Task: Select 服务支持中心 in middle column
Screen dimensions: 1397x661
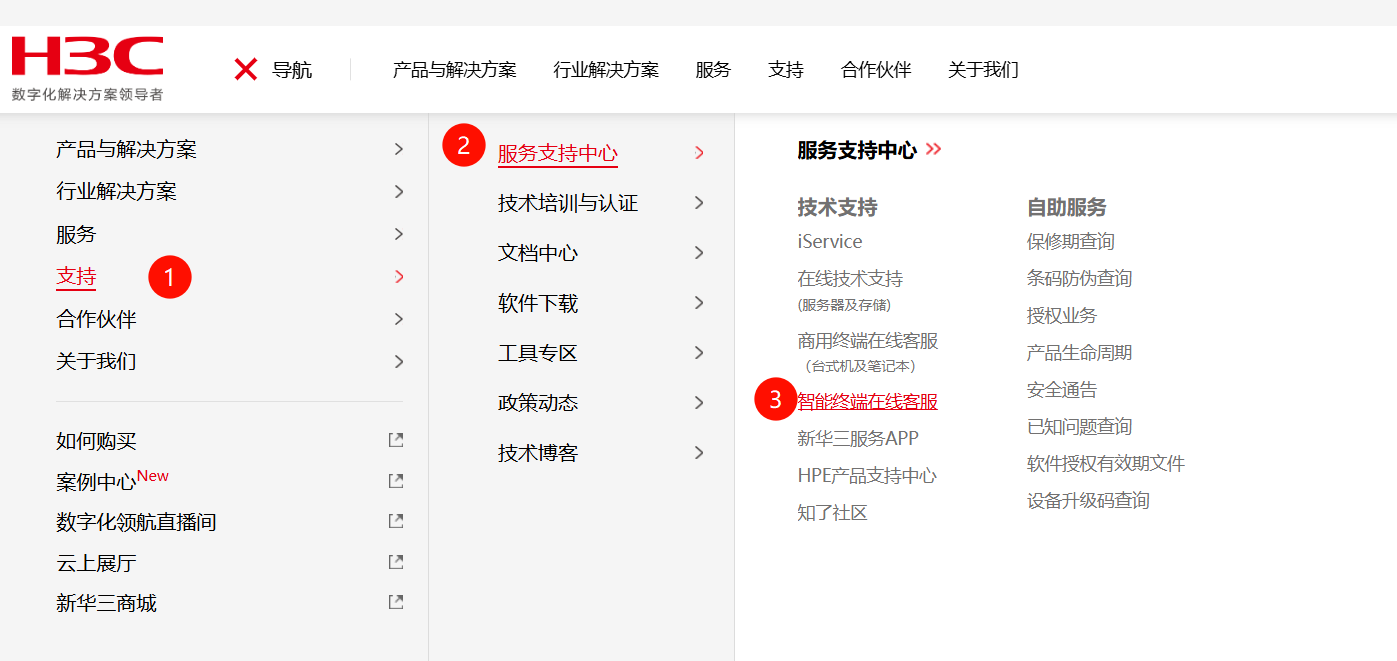Action: (x=558, y=153)
